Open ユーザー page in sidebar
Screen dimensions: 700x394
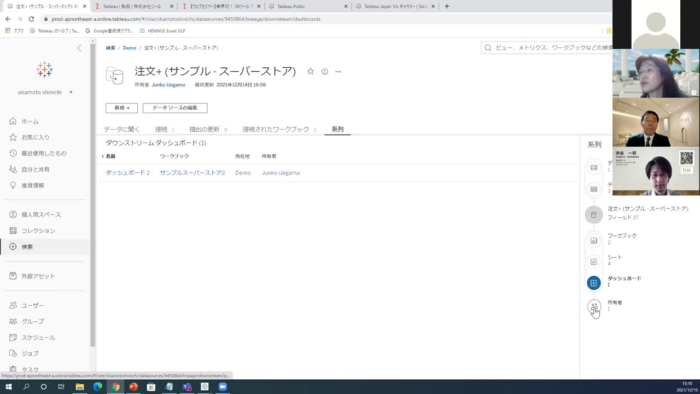33,306
